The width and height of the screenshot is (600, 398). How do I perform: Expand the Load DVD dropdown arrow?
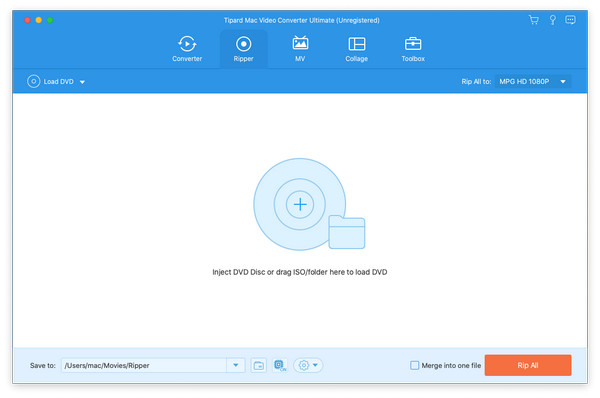pos(82,82)
